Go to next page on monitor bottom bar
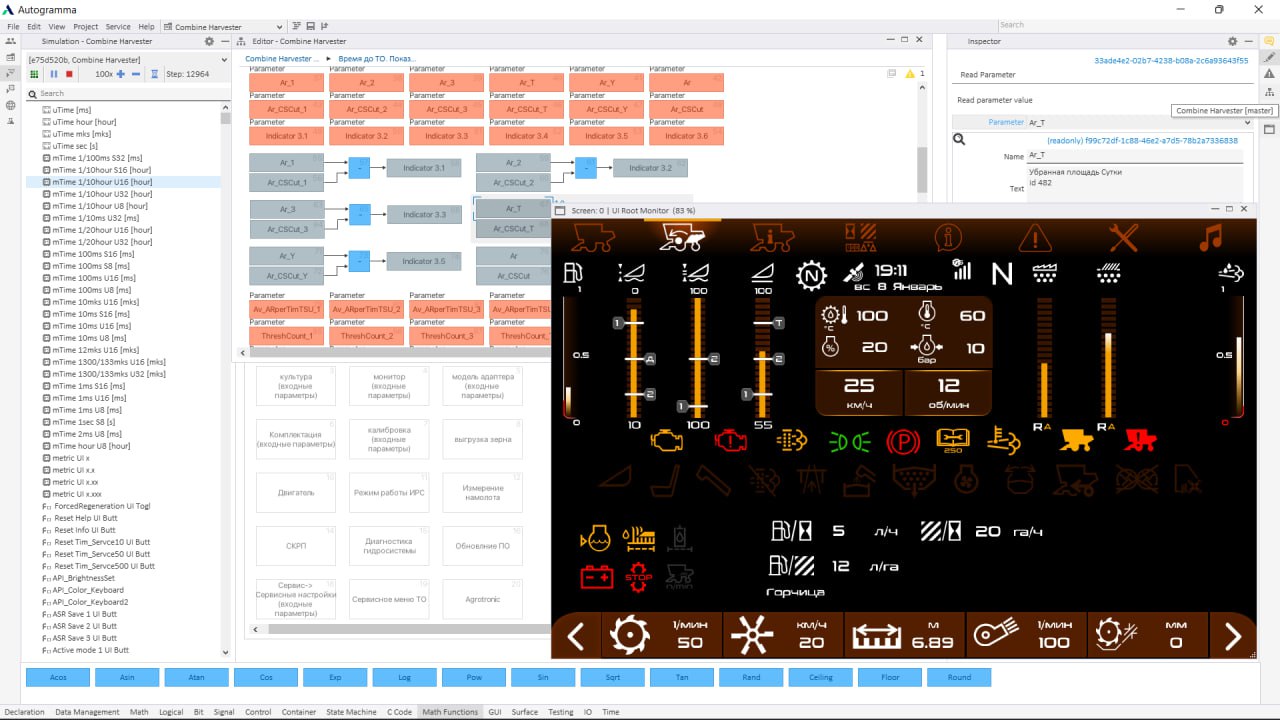 point(1232,636)
